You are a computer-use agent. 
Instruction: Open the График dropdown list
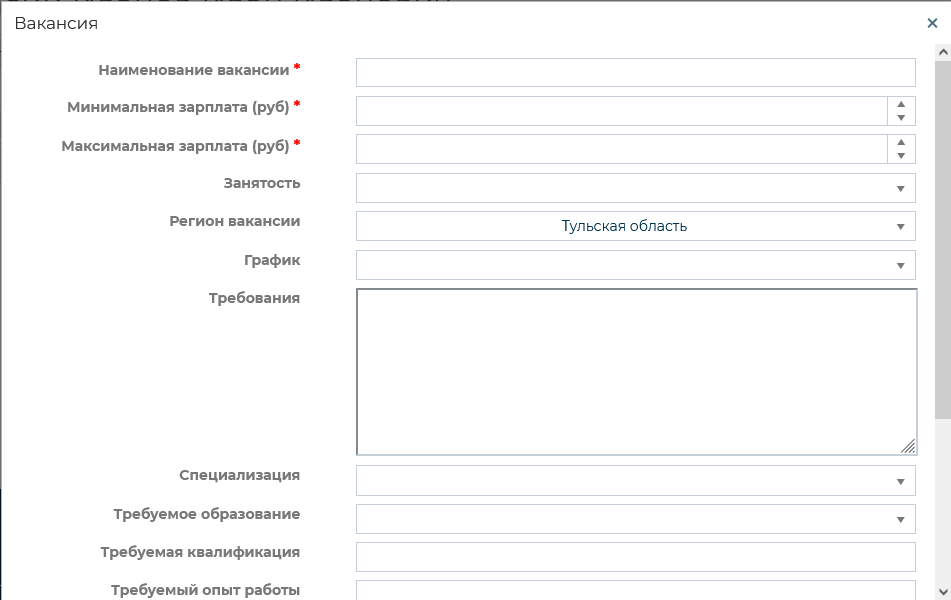(635, 265)
